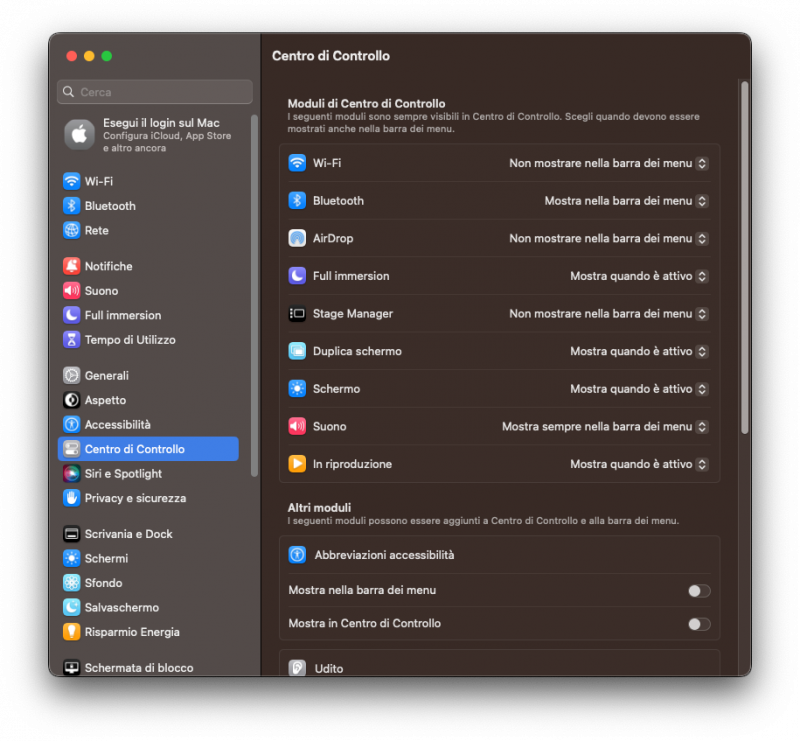The width and height of the screenshot is (800, 741).
Task: Click the Bluetooth module icon in the list
Action: click(x=297, y=201)
